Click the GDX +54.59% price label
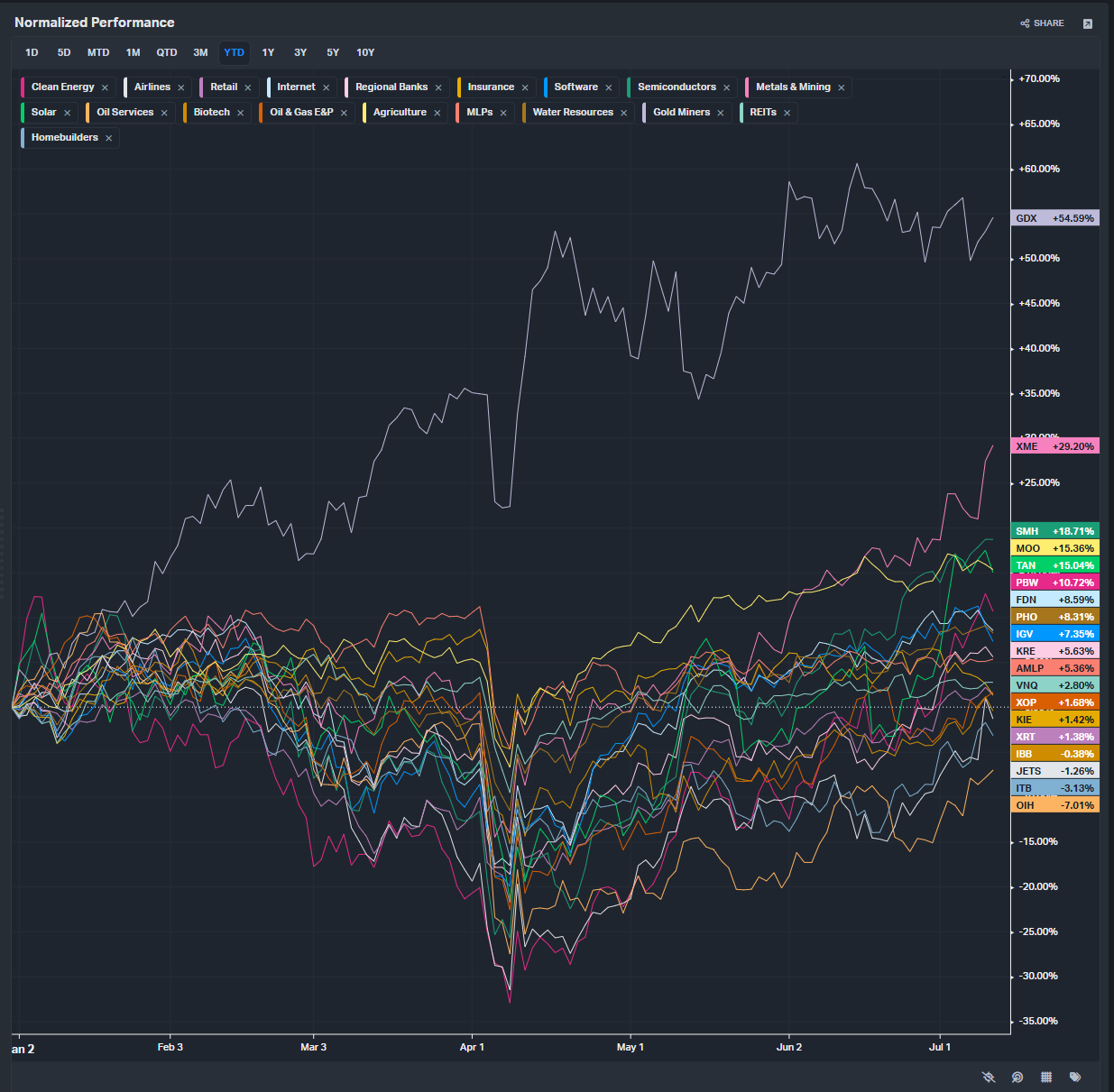1114x1092 pixels. (1054, 218)
